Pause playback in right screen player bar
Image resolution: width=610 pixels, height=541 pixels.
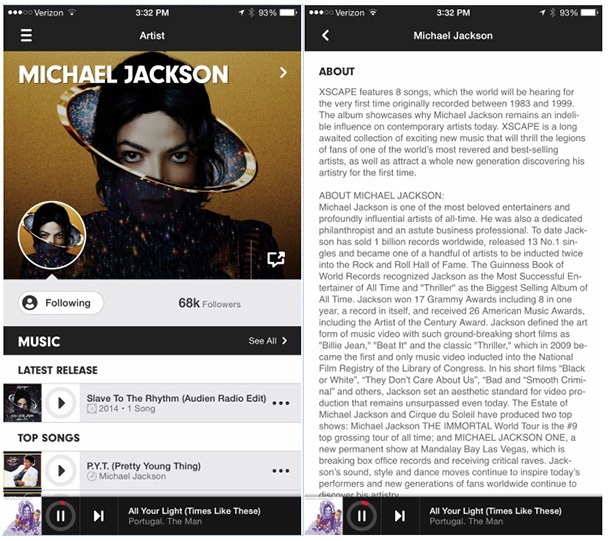tap(362, 516)
